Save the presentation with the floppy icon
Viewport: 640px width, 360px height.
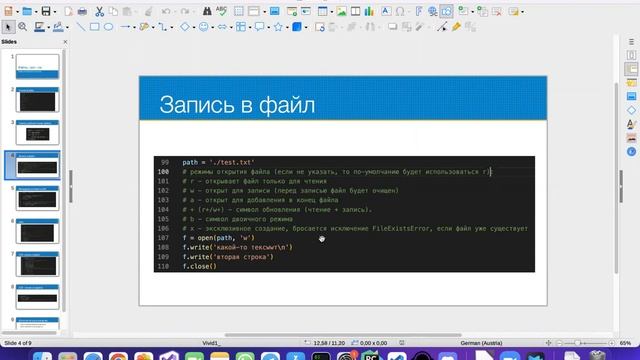pos(46,11)
